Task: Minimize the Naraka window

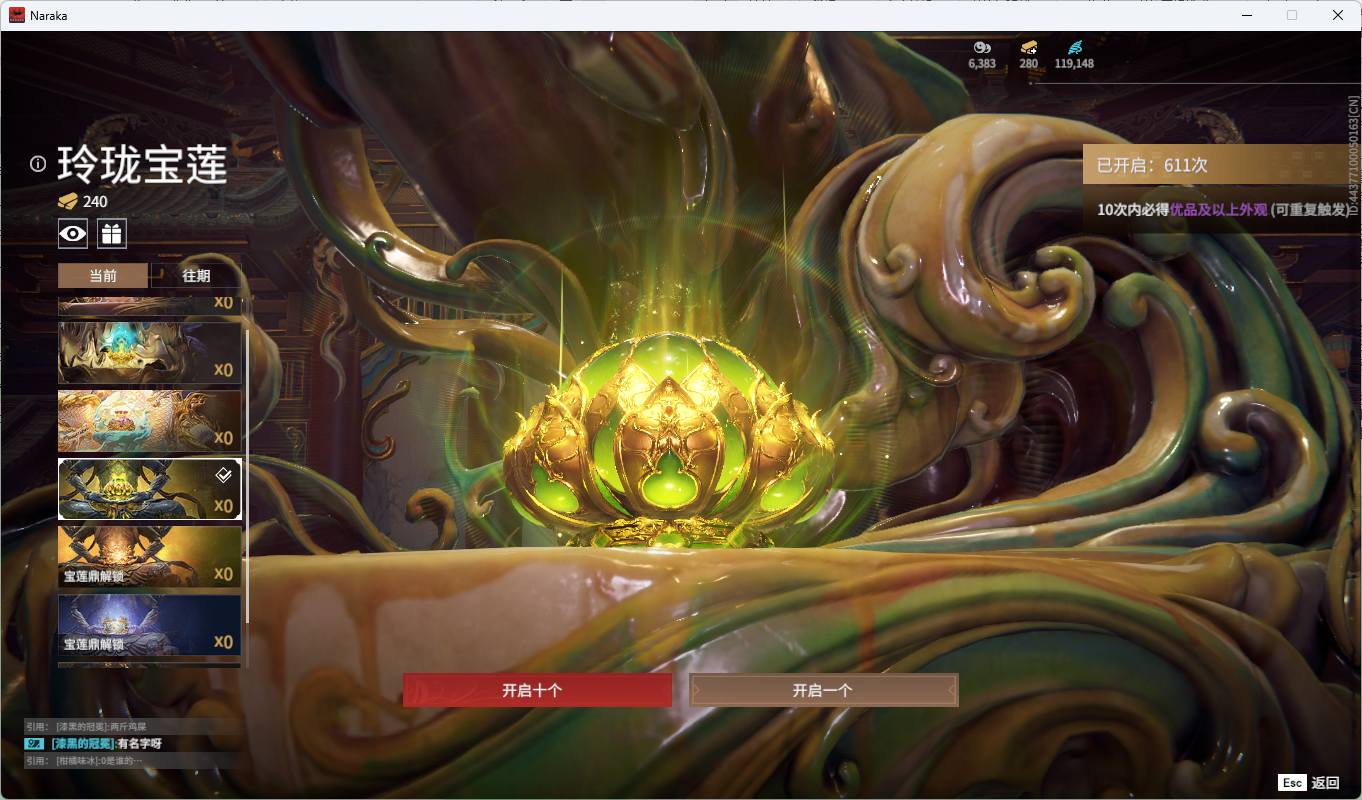Action: (x=1247, y=15)
